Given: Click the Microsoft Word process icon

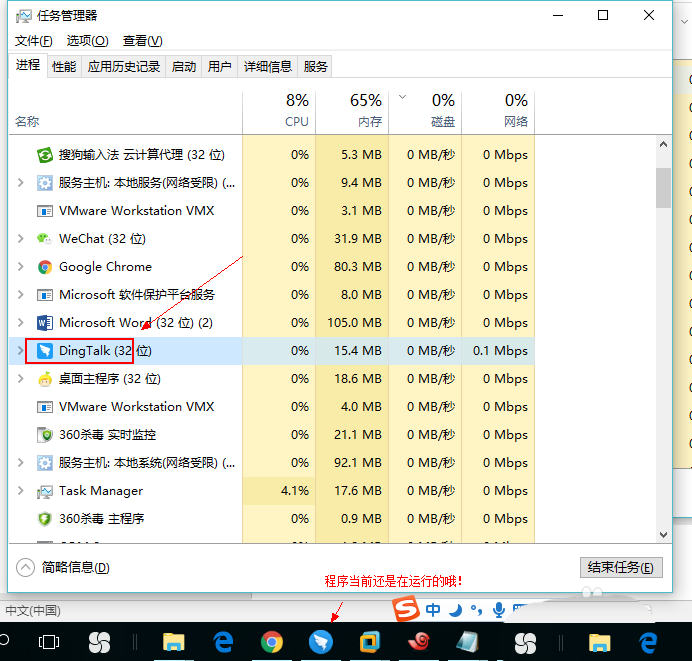Looking at the screenshot, I should click(x=45, y=323).
